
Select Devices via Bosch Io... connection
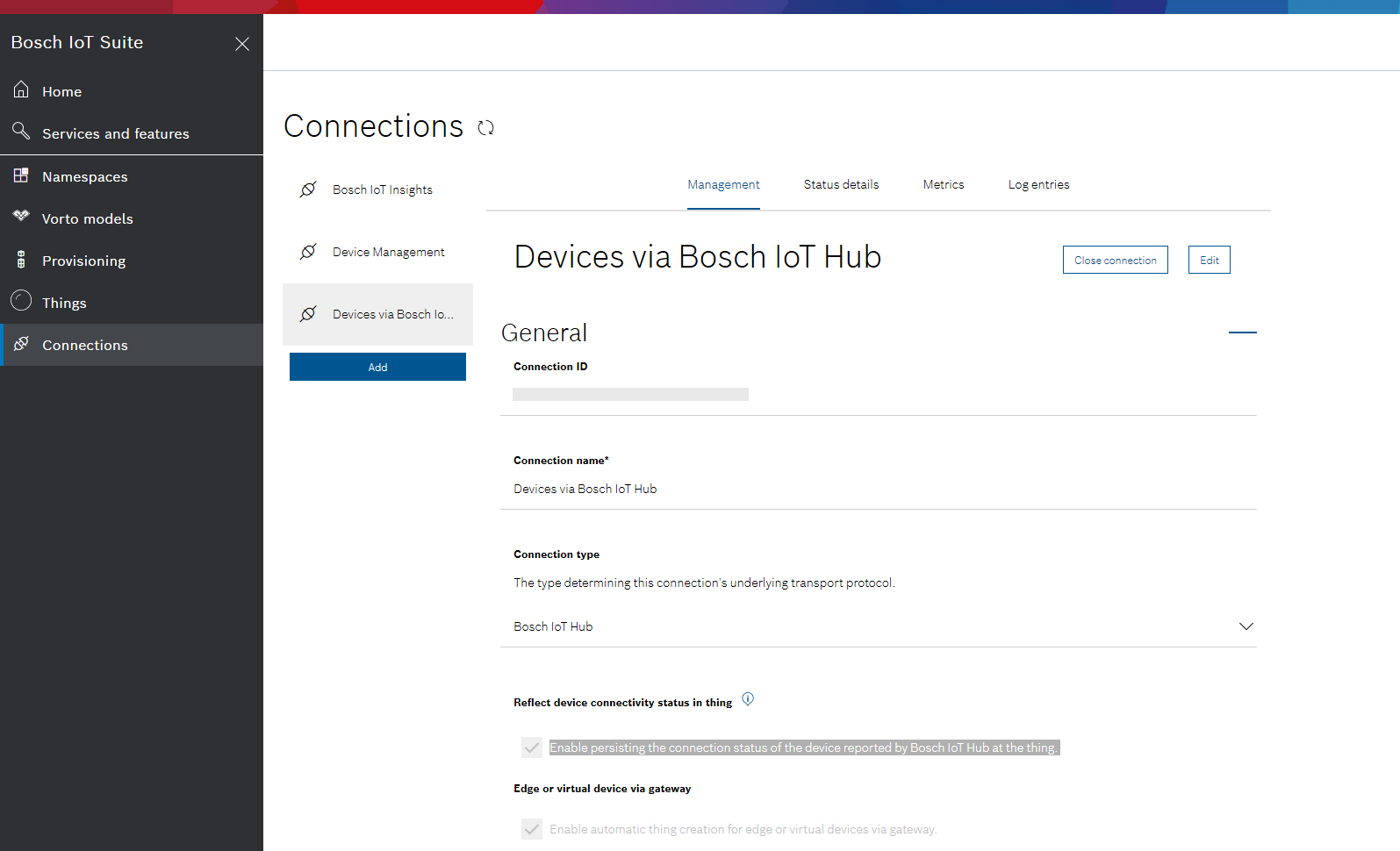point(377,314)
